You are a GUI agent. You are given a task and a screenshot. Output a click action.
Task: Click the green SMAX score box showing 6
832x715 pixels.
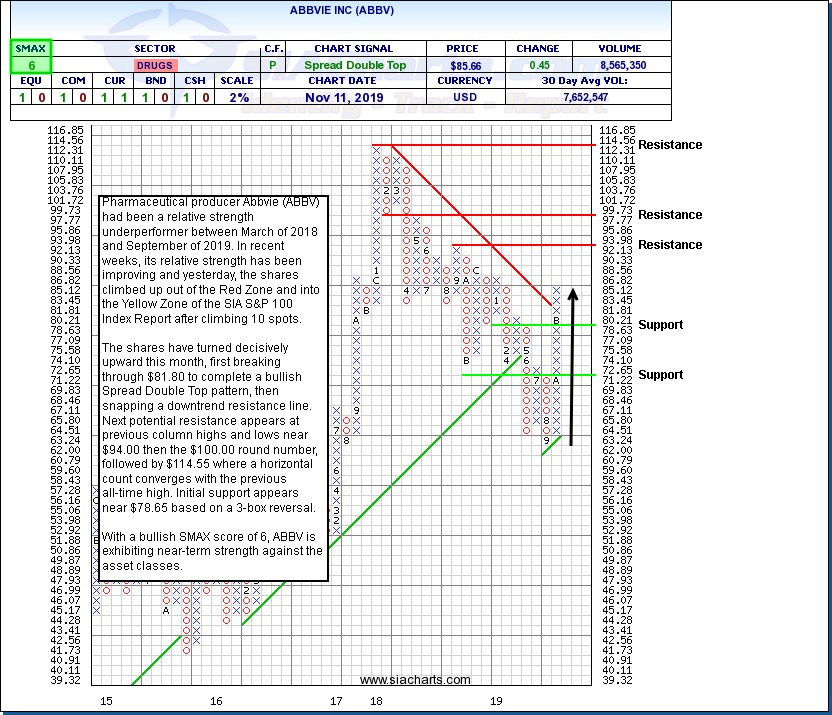click(x=30, y=65)
